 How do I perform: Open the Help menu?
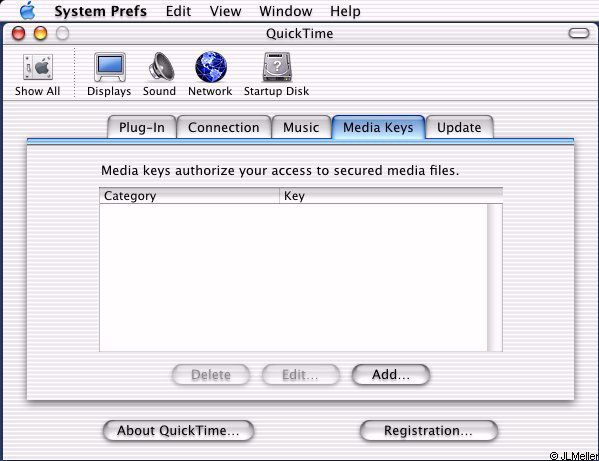click(345, 11)
